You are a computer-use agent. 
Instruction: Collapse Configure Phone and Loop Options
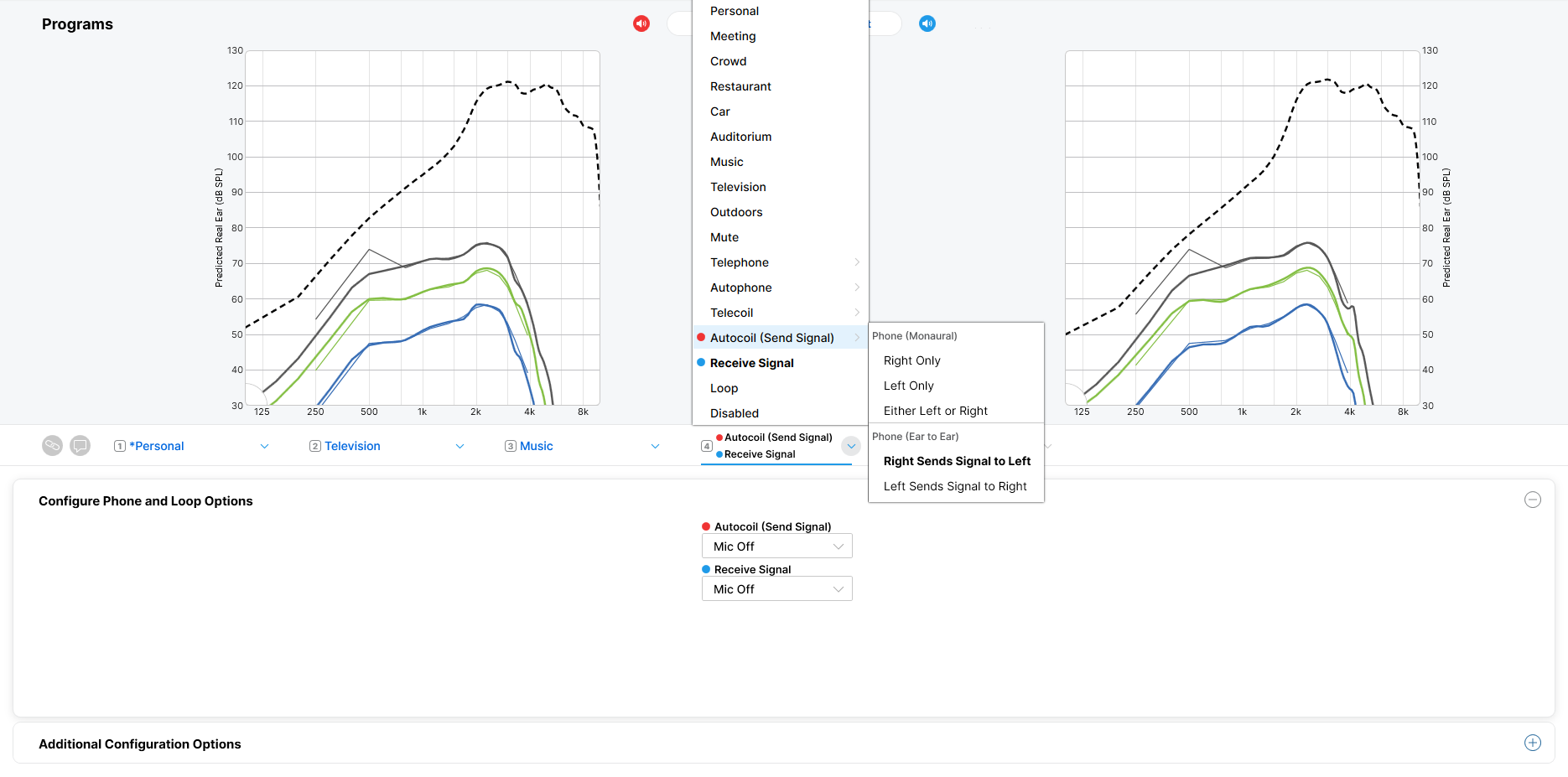tap(1533, 500)
